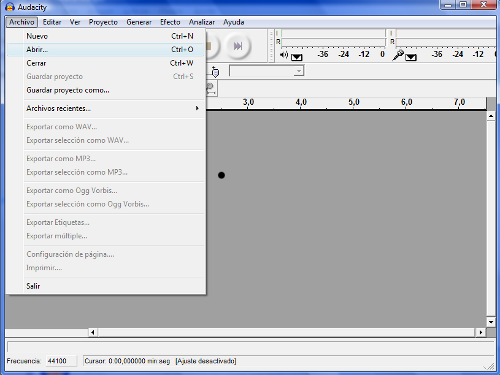Click the Cursor position status text
500x375 pixels.
[x=127, y=361]
